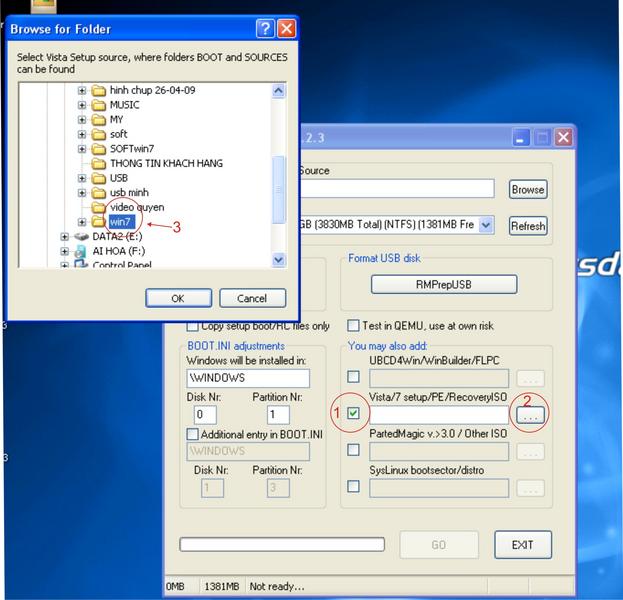
Task: Expand the USB folder tree node
Action: 82,178
